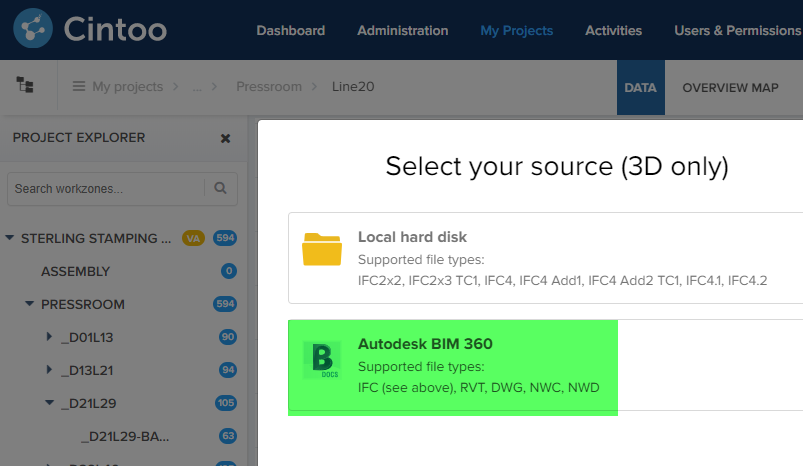Close the Project Explorer panel
The height and width of the screenshot is (466, 803).
click(225, 138)
